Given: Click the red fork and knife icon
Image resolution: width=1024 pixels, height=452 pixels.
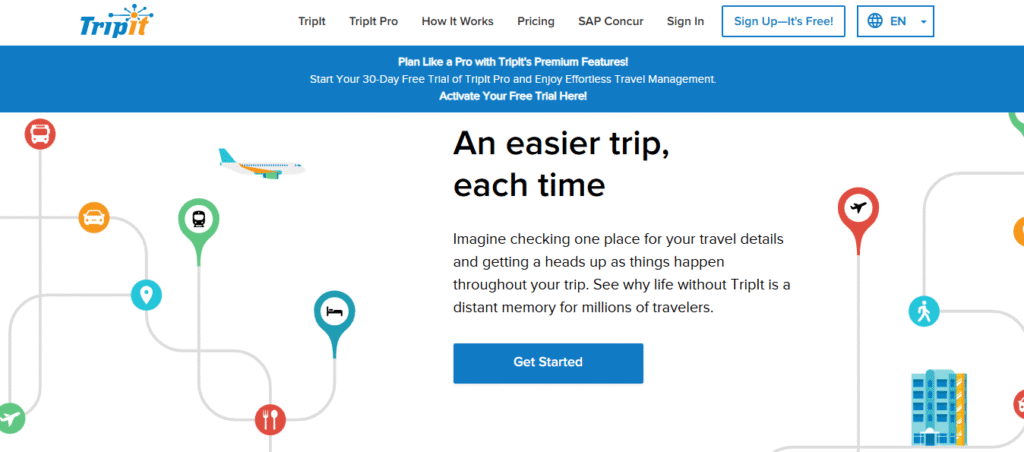Looking at the screenshot, I should 270,419.
